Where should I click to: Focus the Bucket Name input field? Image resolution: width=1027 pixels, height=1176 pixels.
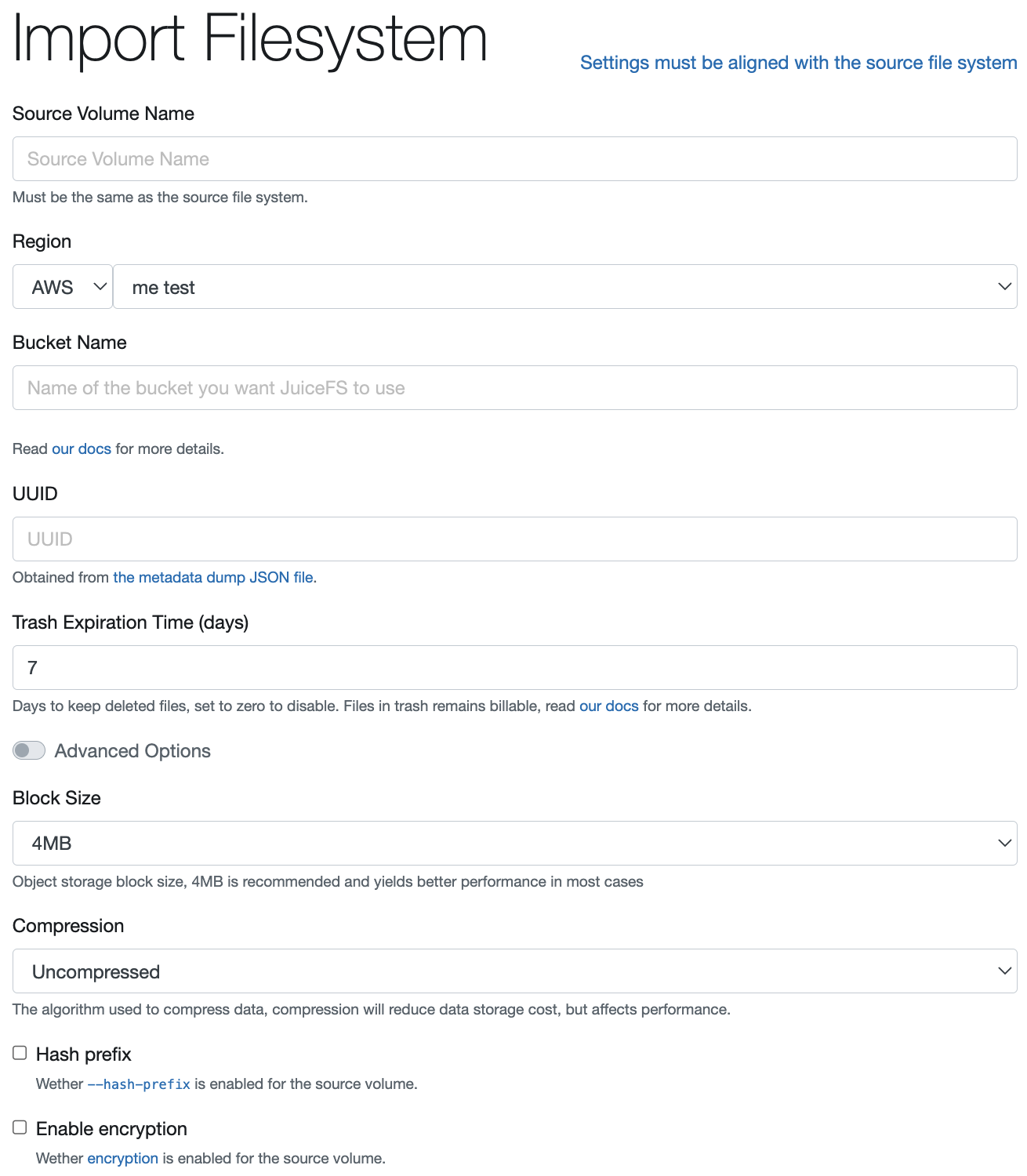(x=514, y=388)
